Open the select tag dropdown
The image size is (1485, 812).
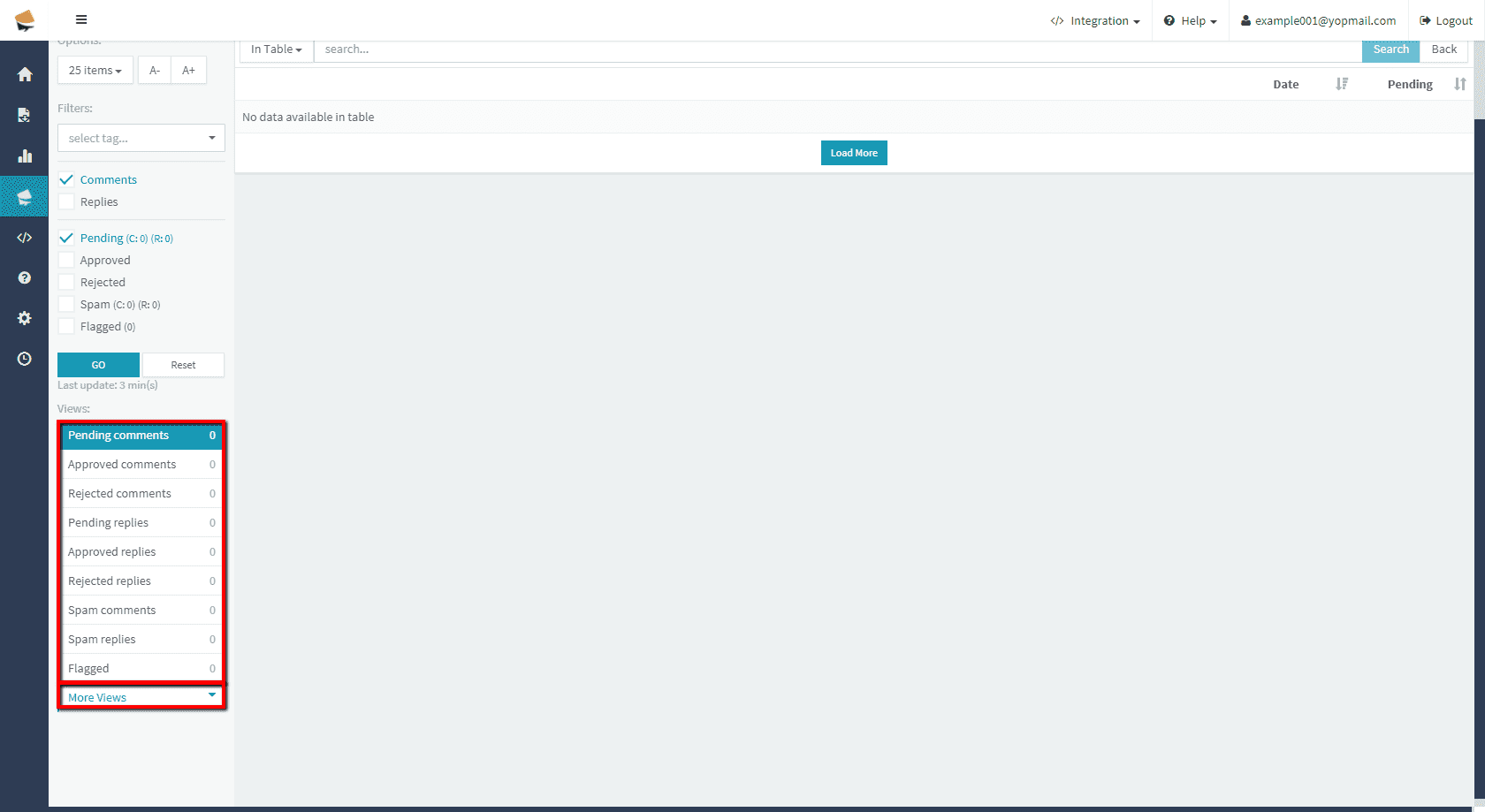tap(141, 138)
